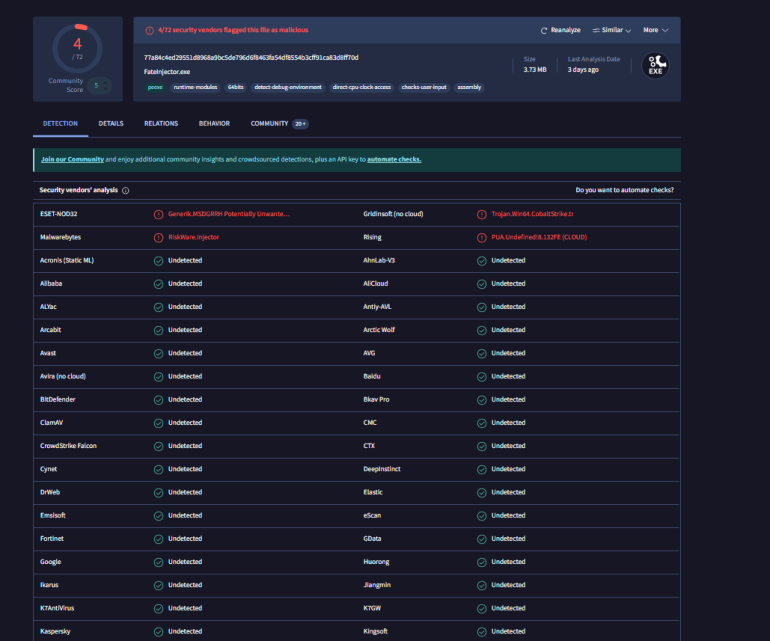770x641 pixels.
Task: Click the AVG undetected check icon
Action: [482, 354]
